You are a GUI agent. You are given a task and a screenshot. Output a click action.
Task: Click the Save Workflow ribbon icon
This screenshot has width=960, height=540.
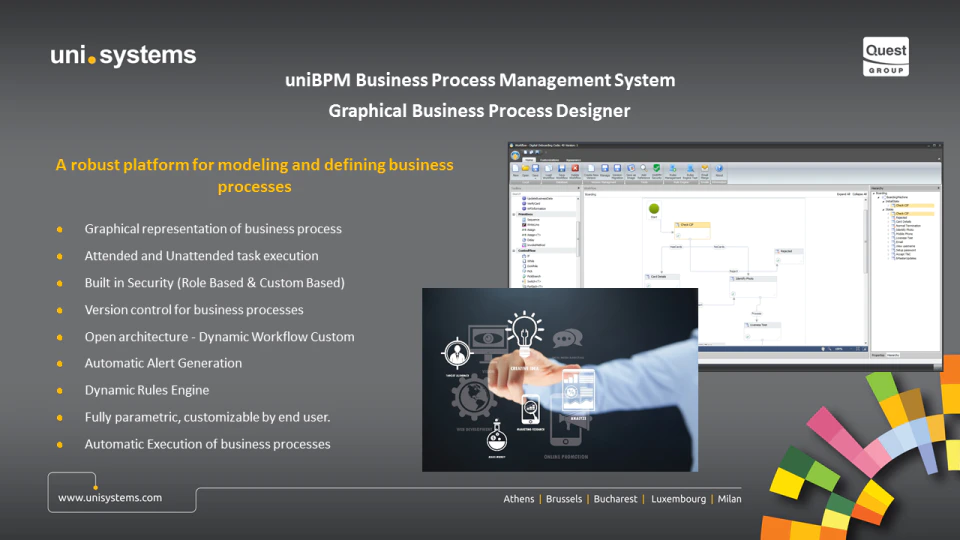click(x=562, y=168)
